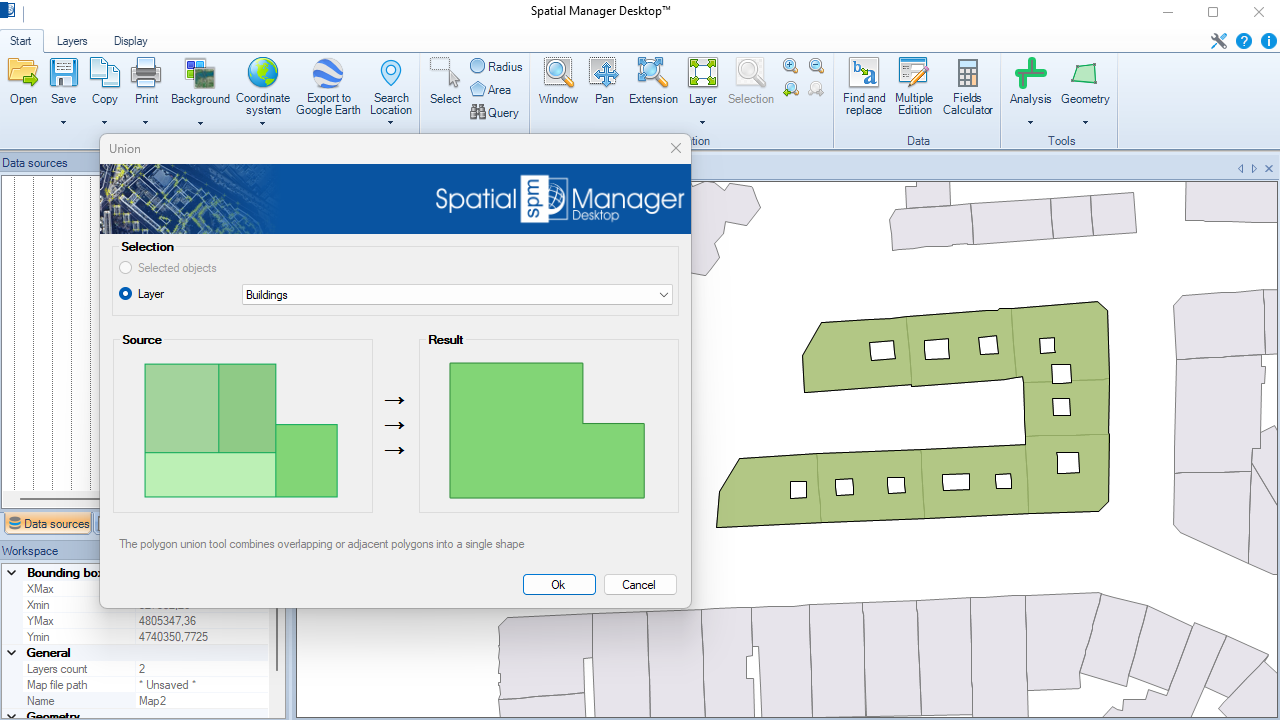The image size is (1280, 720).
Task: Click the zoom out magnifier icon
Action: [x=816, y=66]
